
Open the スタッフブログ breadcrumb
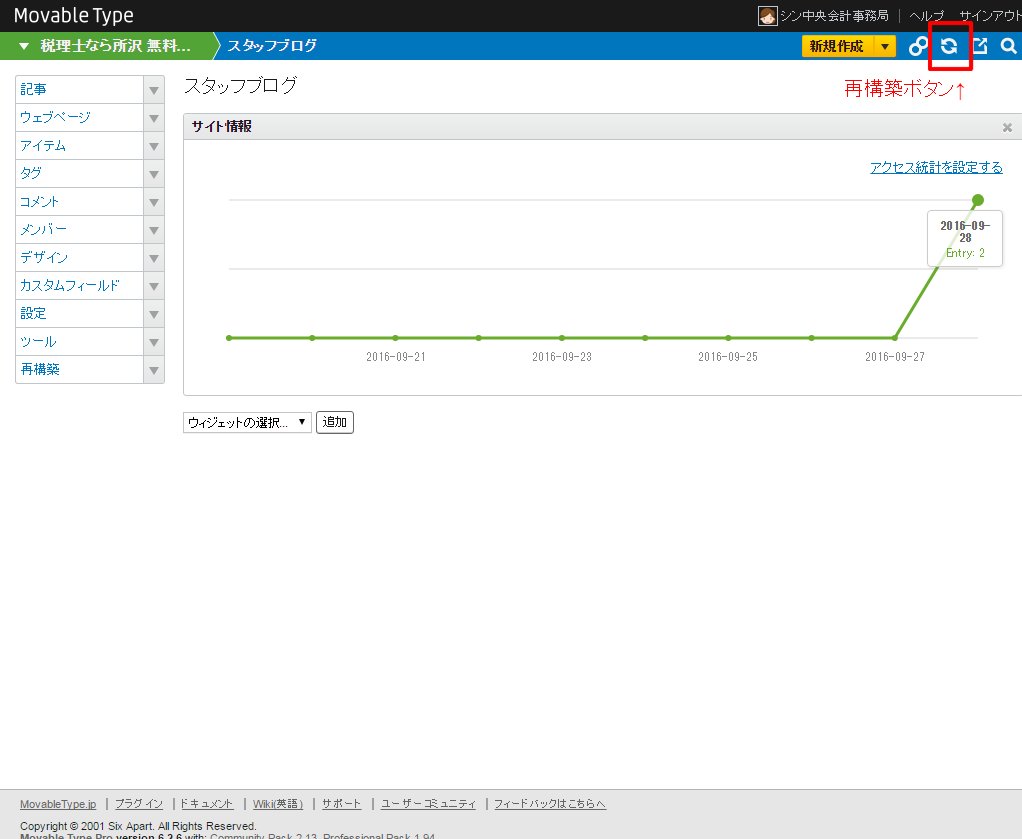(272, 46)
